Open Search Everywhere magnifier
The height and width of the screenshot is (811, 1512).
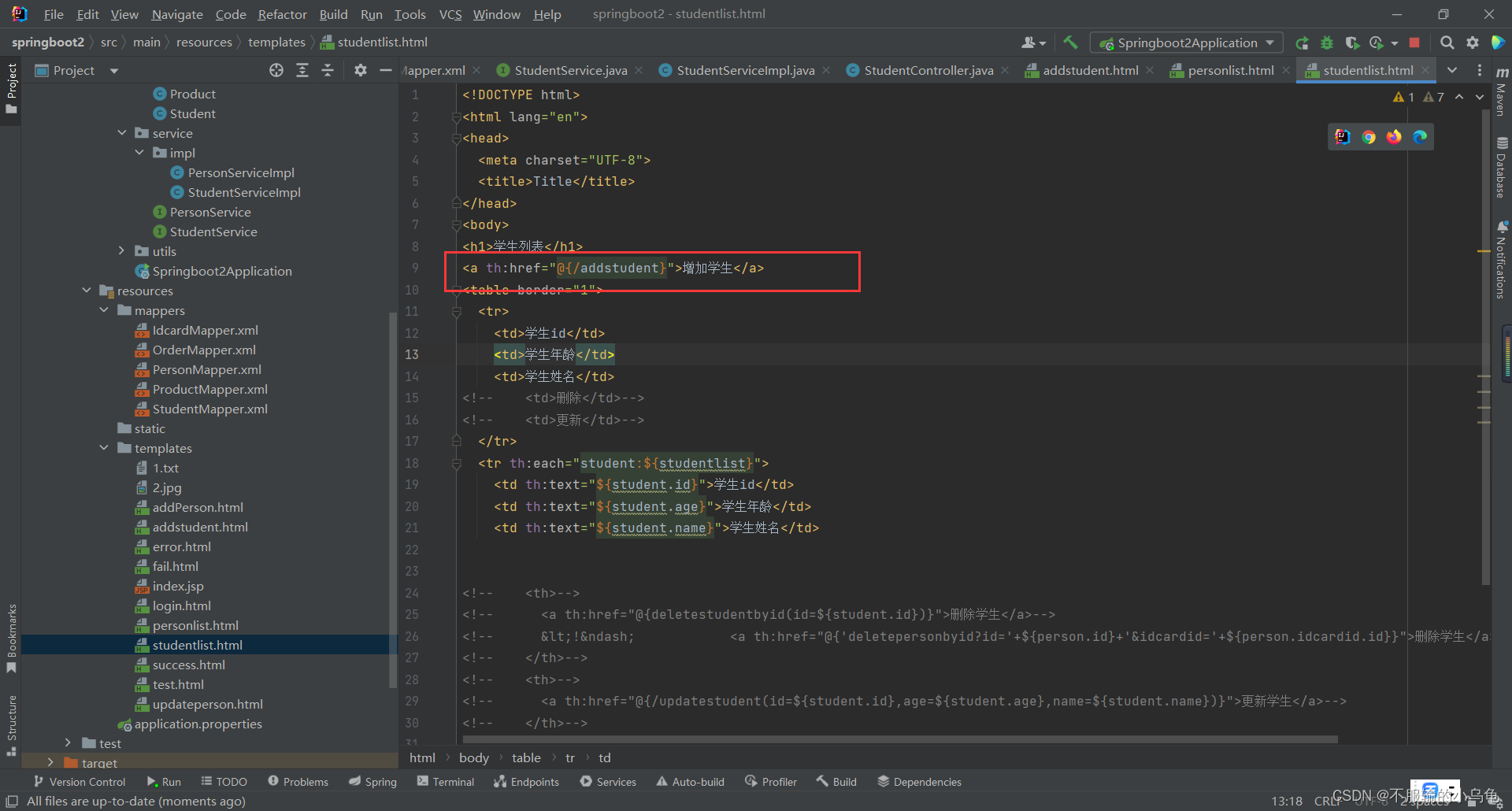click(1447, 43)
